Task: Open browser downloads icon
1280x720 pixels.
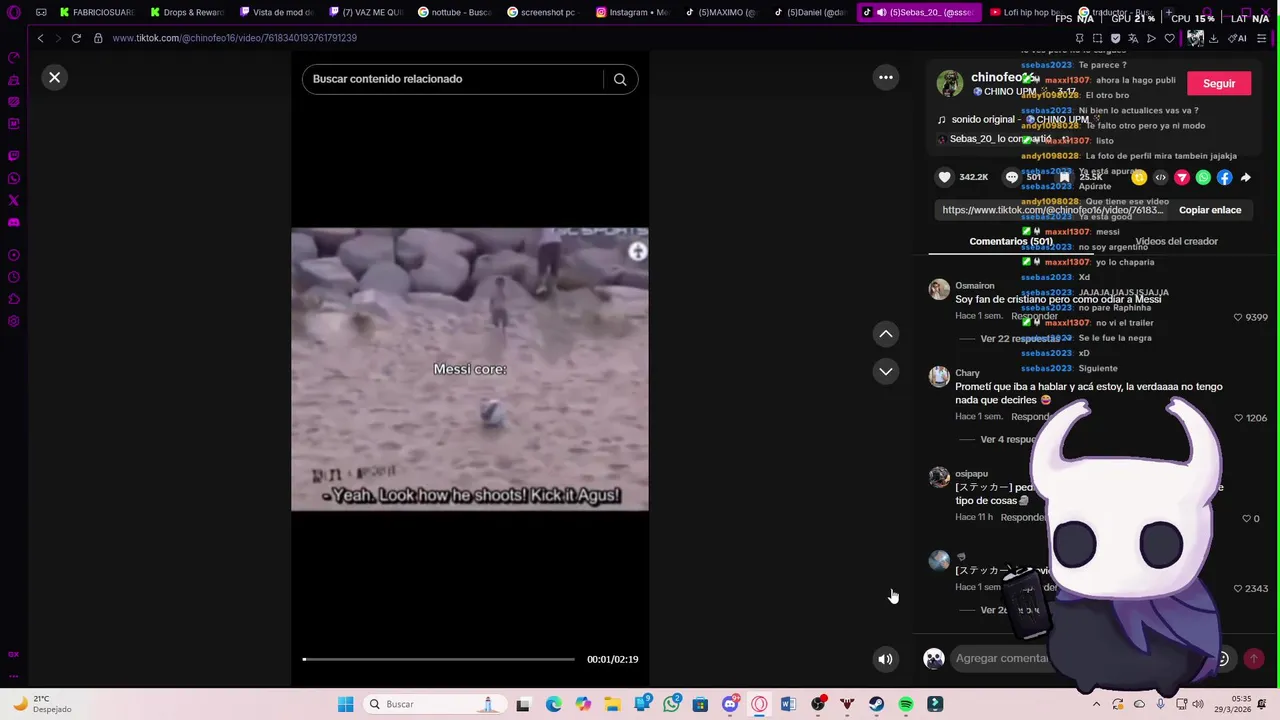Action: pyautogui.click(x=1213, y=38)
